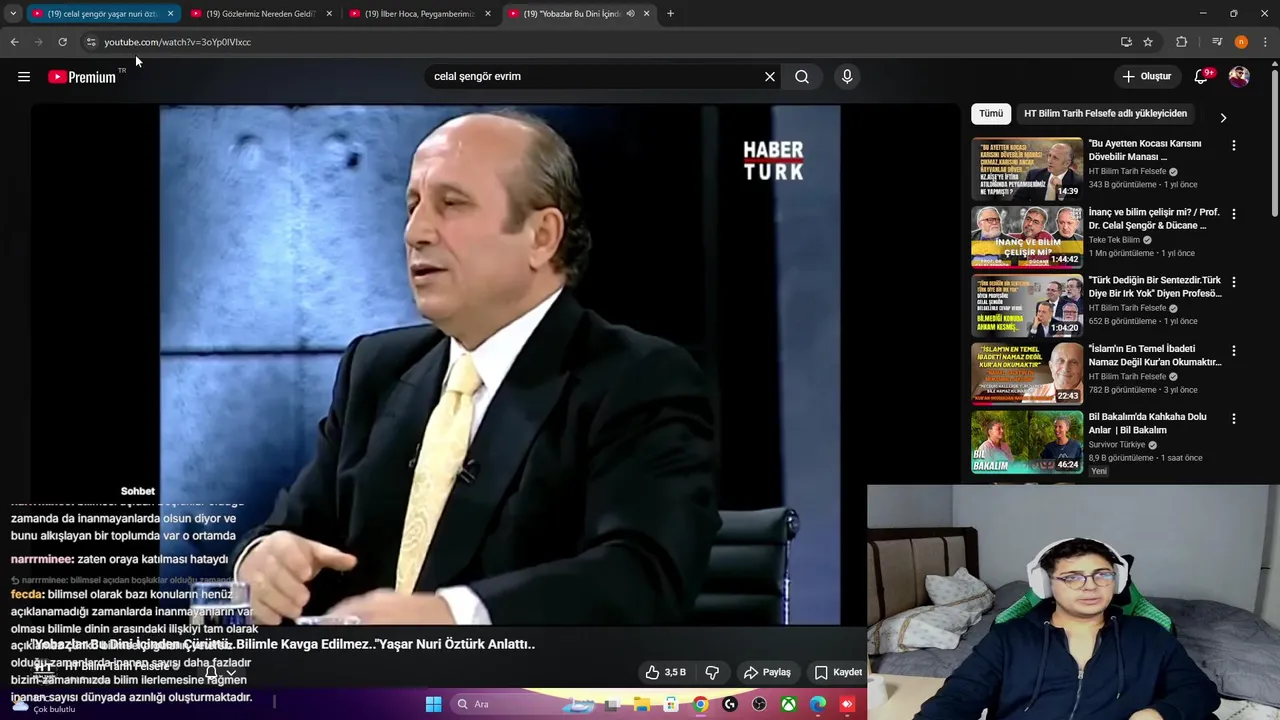Click the address bar URL
The height and width of the screenshot is (720, 1280).
coord(178,42)
